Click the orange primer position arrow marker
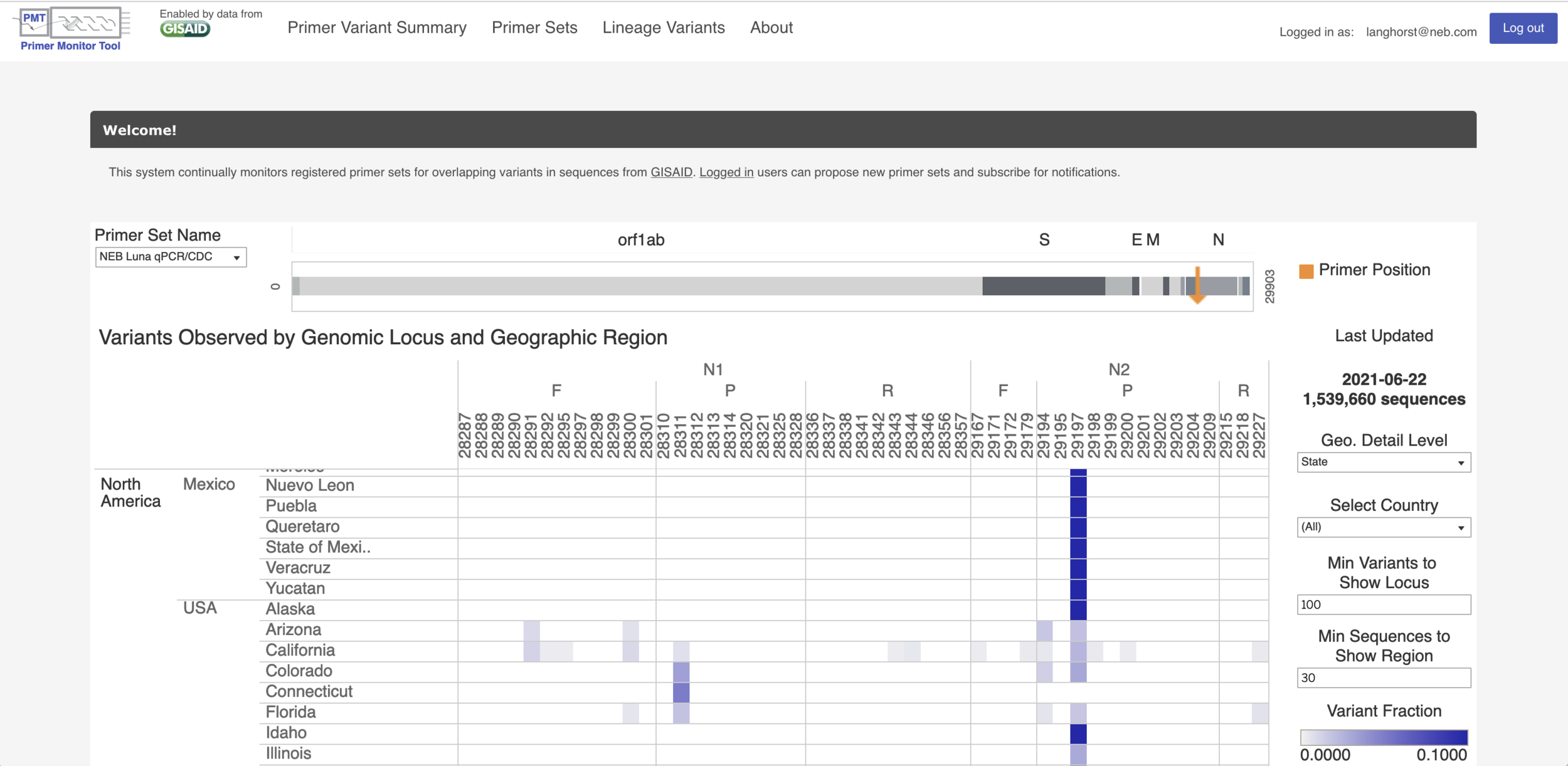The image size is (1568, 766). (1197, 285)
